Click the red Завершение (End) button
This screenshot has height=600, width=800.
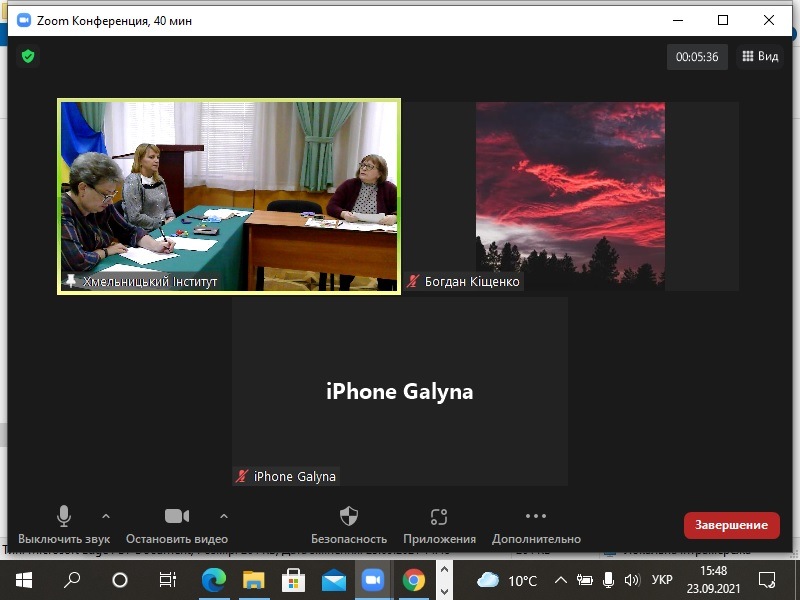[x=731, y=525]
